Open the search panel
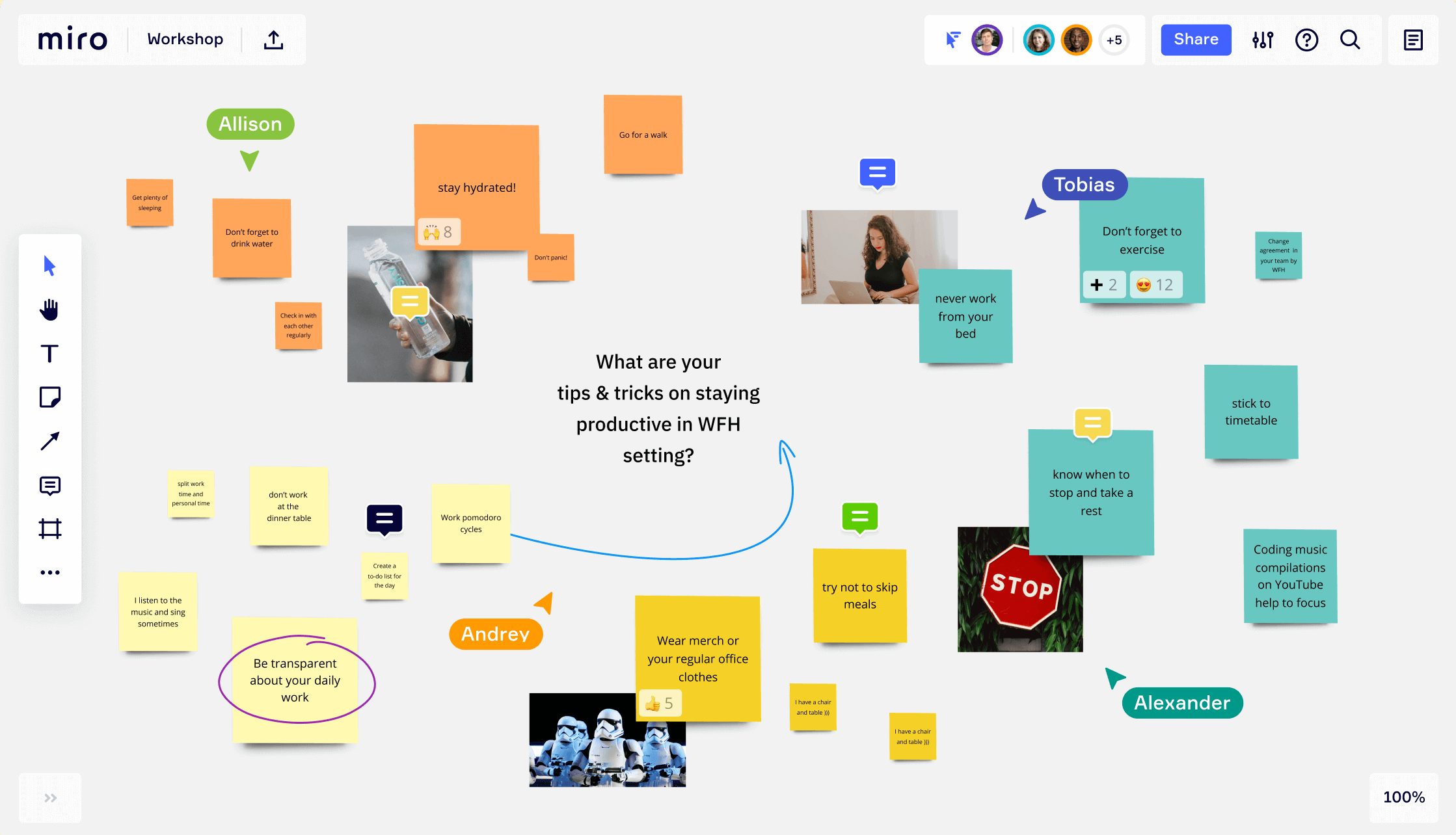 [1350, 40]
